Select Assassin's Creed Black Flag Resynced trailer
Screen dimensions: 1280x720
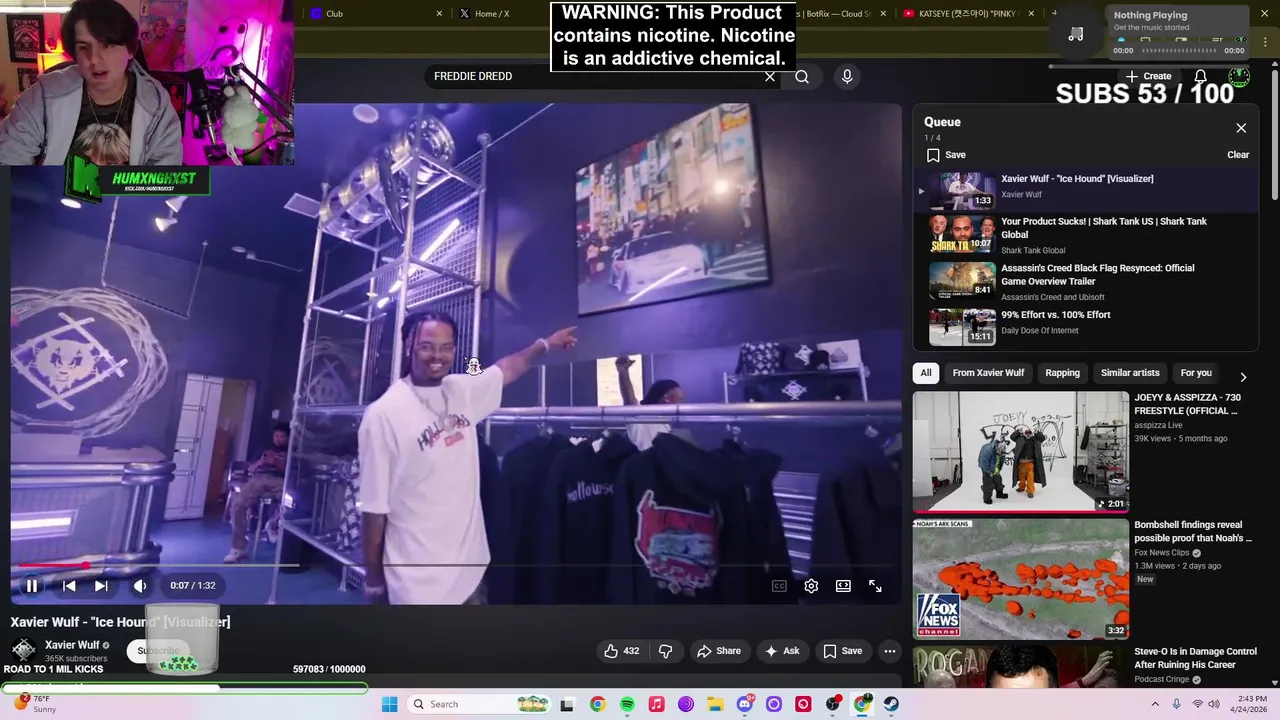1085,282
